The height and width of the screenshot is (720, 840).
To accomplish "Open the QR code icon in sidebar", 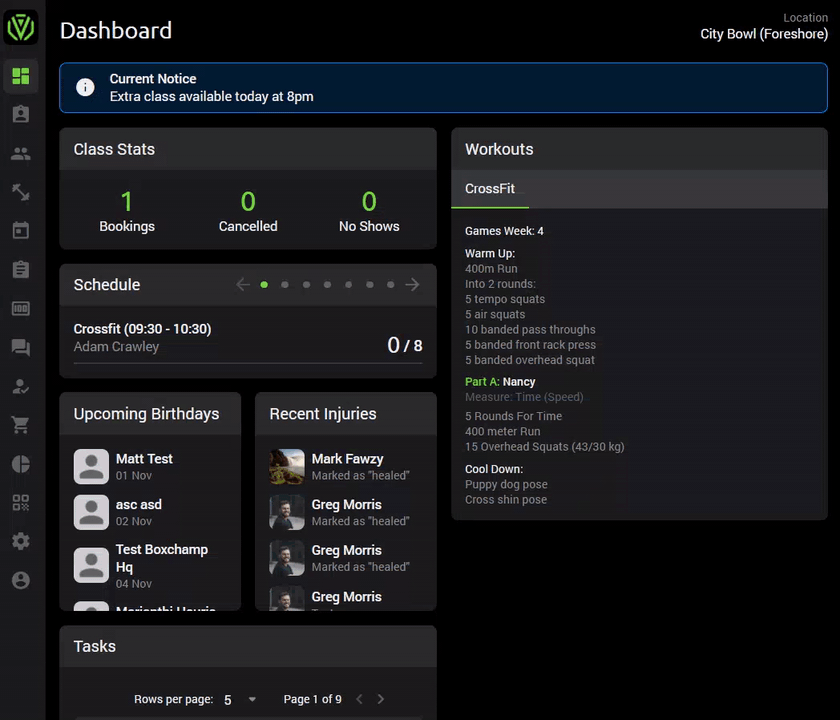I will 20,502.
